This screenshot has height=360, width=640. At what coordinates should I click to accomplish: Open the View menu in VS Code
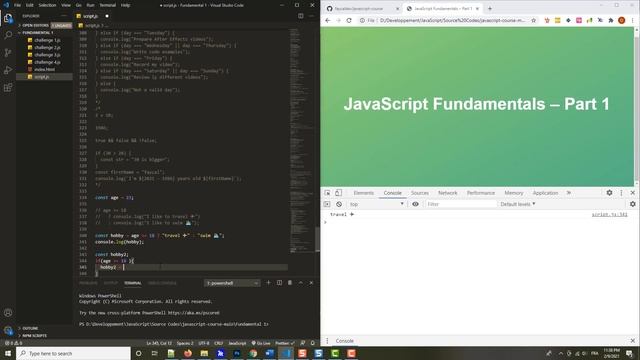[66, 5]
